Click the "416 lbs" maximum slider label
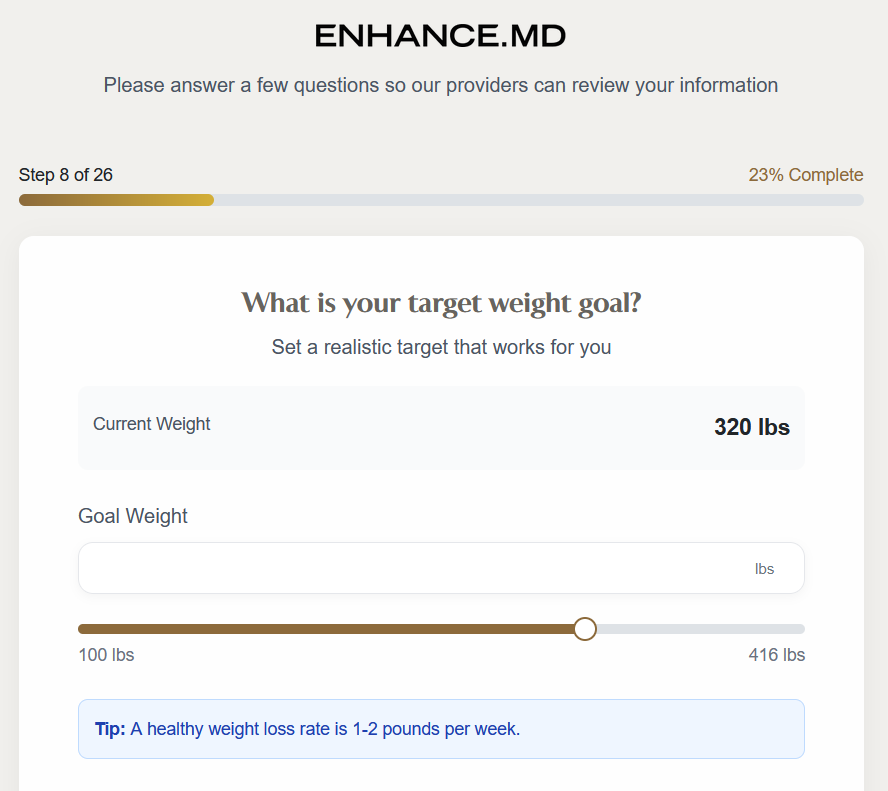Image resolution: width=888 pixels, height=791 pixels. (776, 655)
